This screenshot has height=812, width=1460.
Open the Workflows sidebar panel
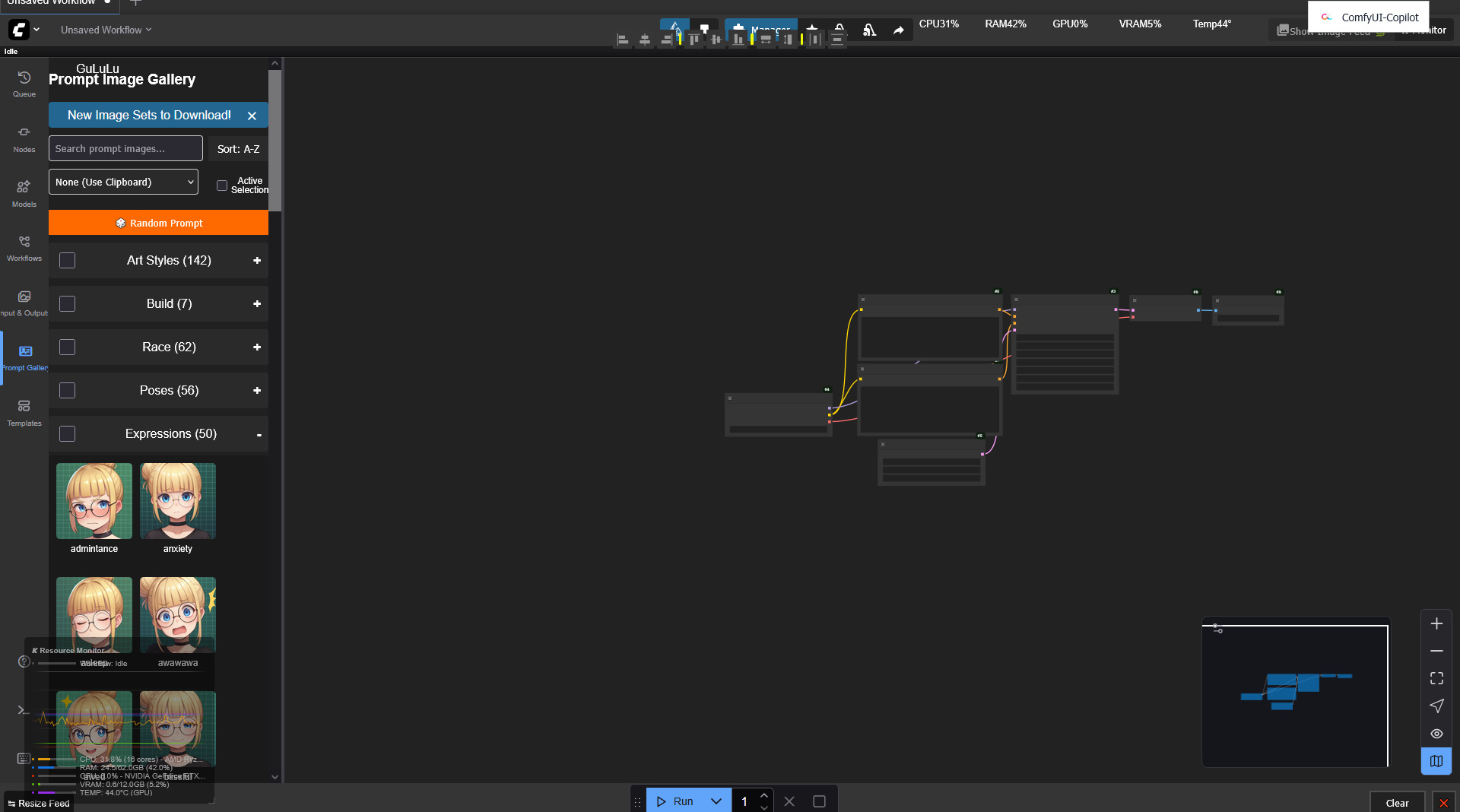[24, 248]
